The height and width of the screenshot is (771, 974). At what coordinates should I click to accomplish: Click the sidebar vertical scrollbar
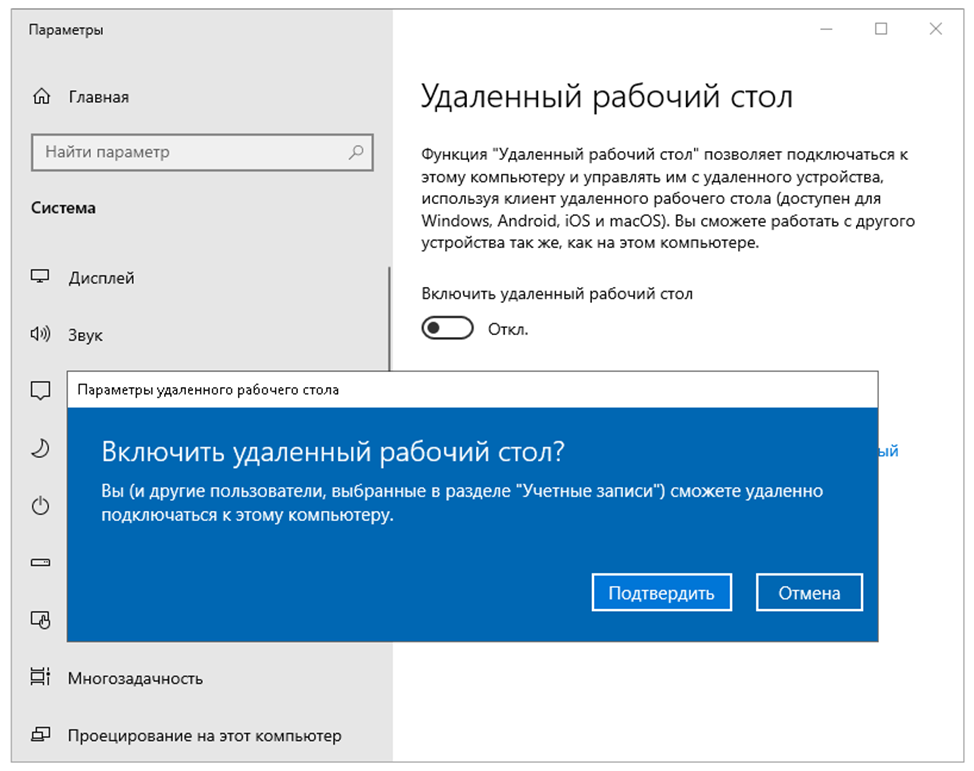click(x=389, y=318)
